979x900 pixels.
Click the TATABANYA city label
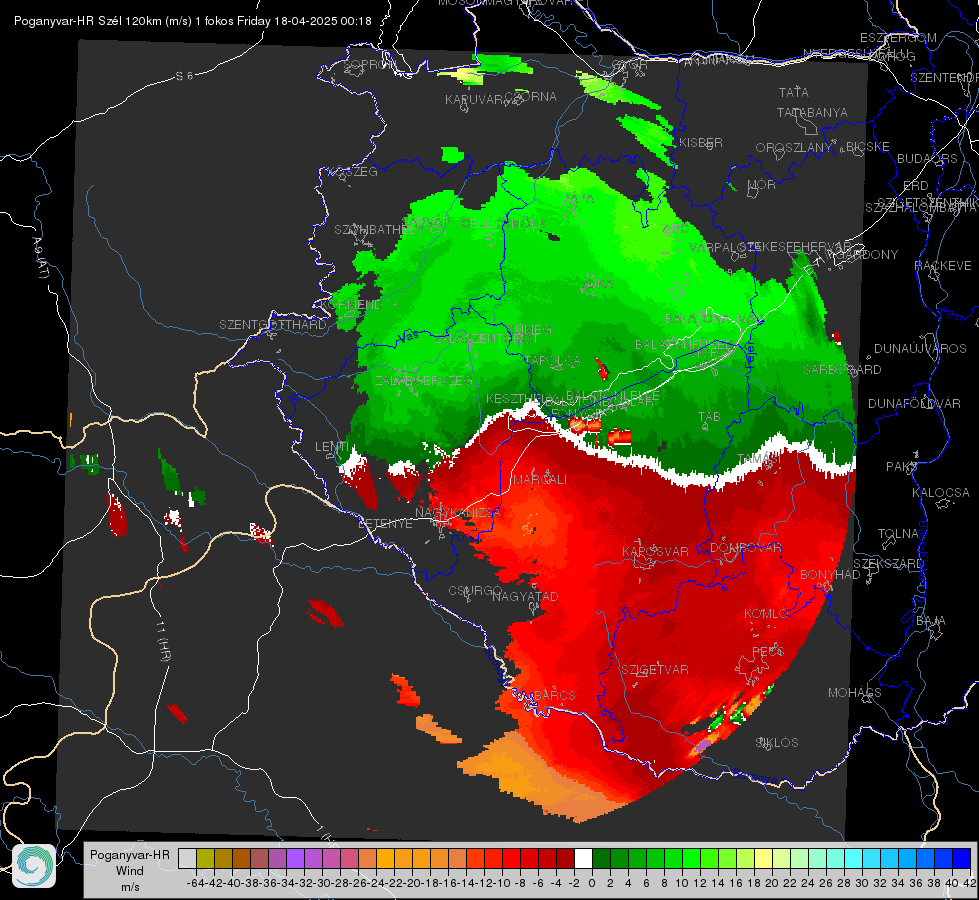pyautogui.click(x=812, y=112)
